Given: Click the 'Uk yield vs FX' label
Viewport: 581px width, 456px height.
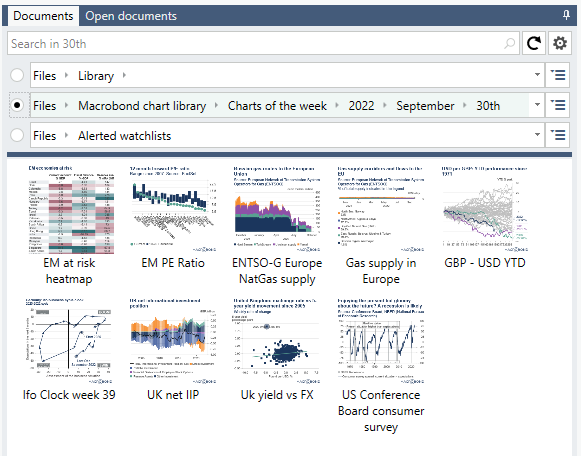Looking at the screenshot, I should 277,395.
